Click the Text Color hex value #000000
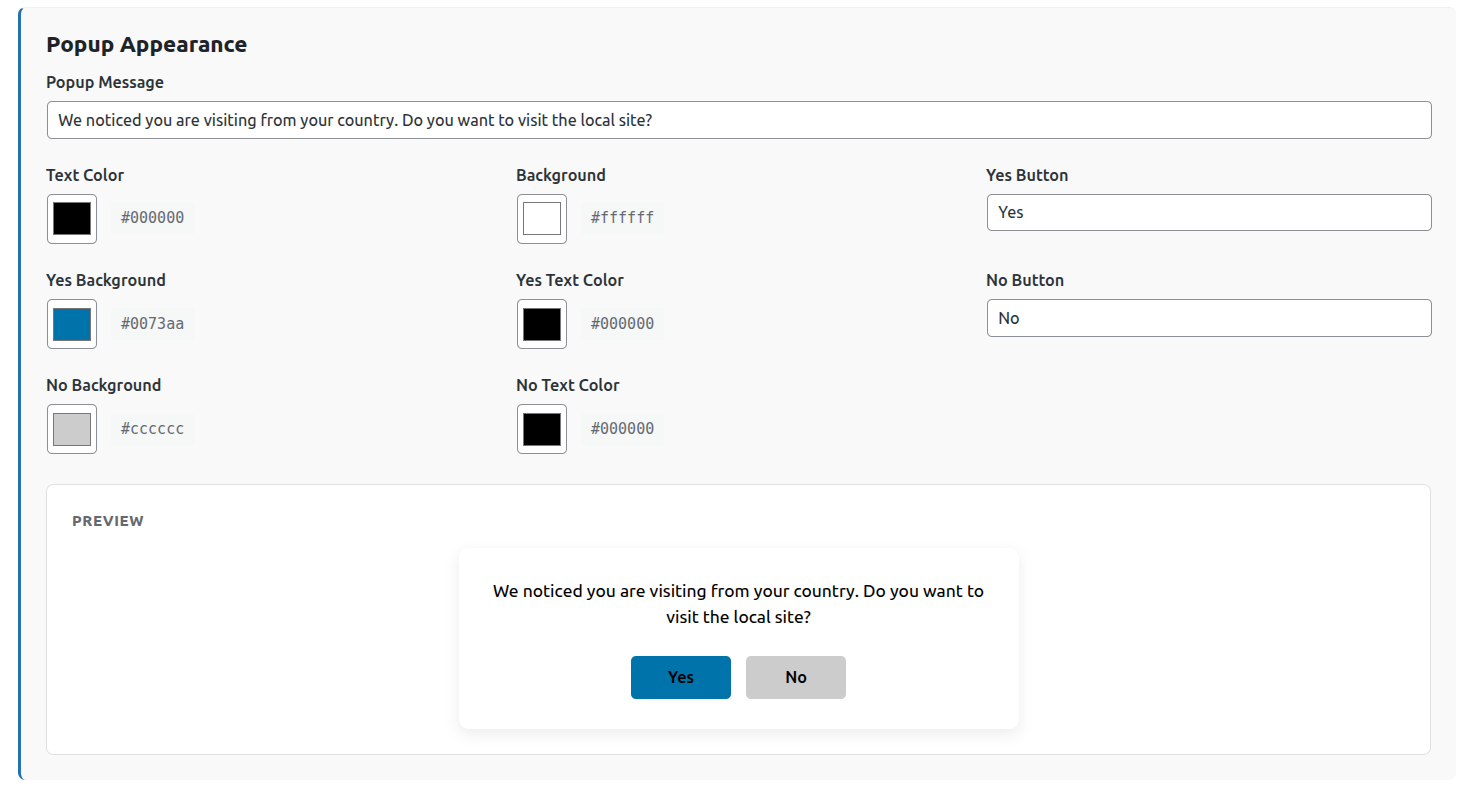This screenshot has height=804, width=1466. click(x=152, y=218)
